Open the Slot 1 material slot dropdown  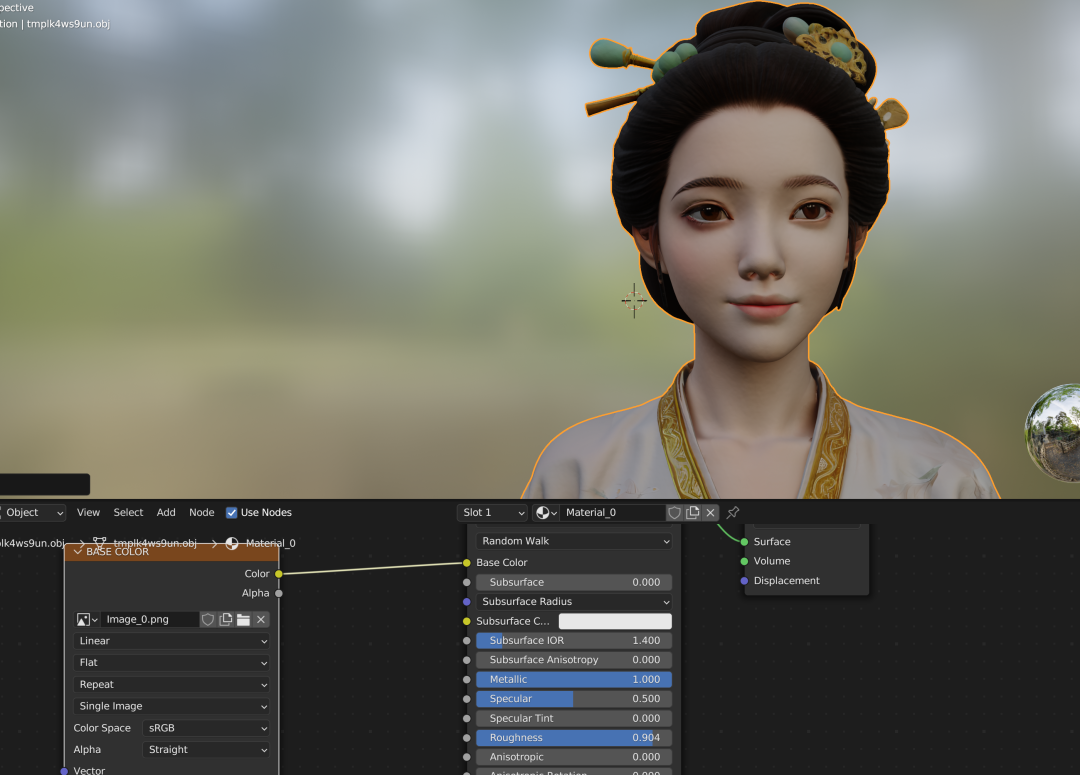491,512
